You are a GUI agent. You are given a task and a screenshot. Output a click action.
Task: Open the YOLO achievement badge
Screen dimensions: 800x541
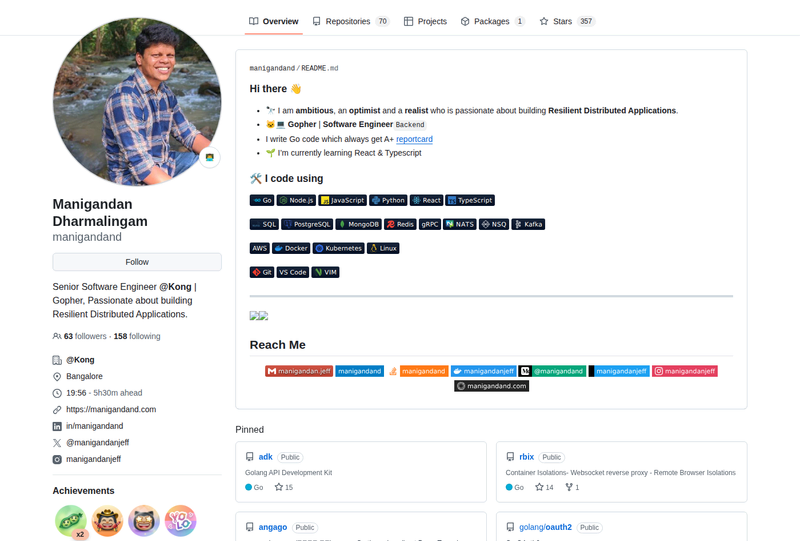tap(180, 521)
